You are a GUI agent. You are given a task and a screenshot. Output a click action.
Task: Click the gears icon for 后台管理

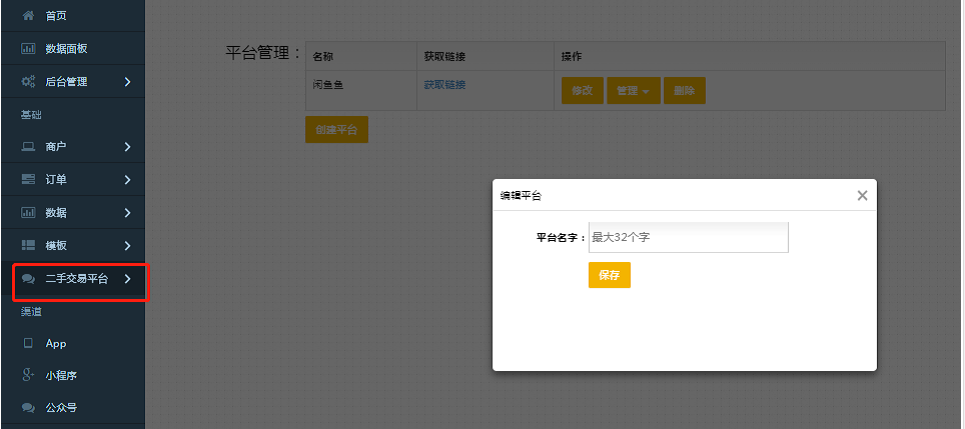point(28,82)
